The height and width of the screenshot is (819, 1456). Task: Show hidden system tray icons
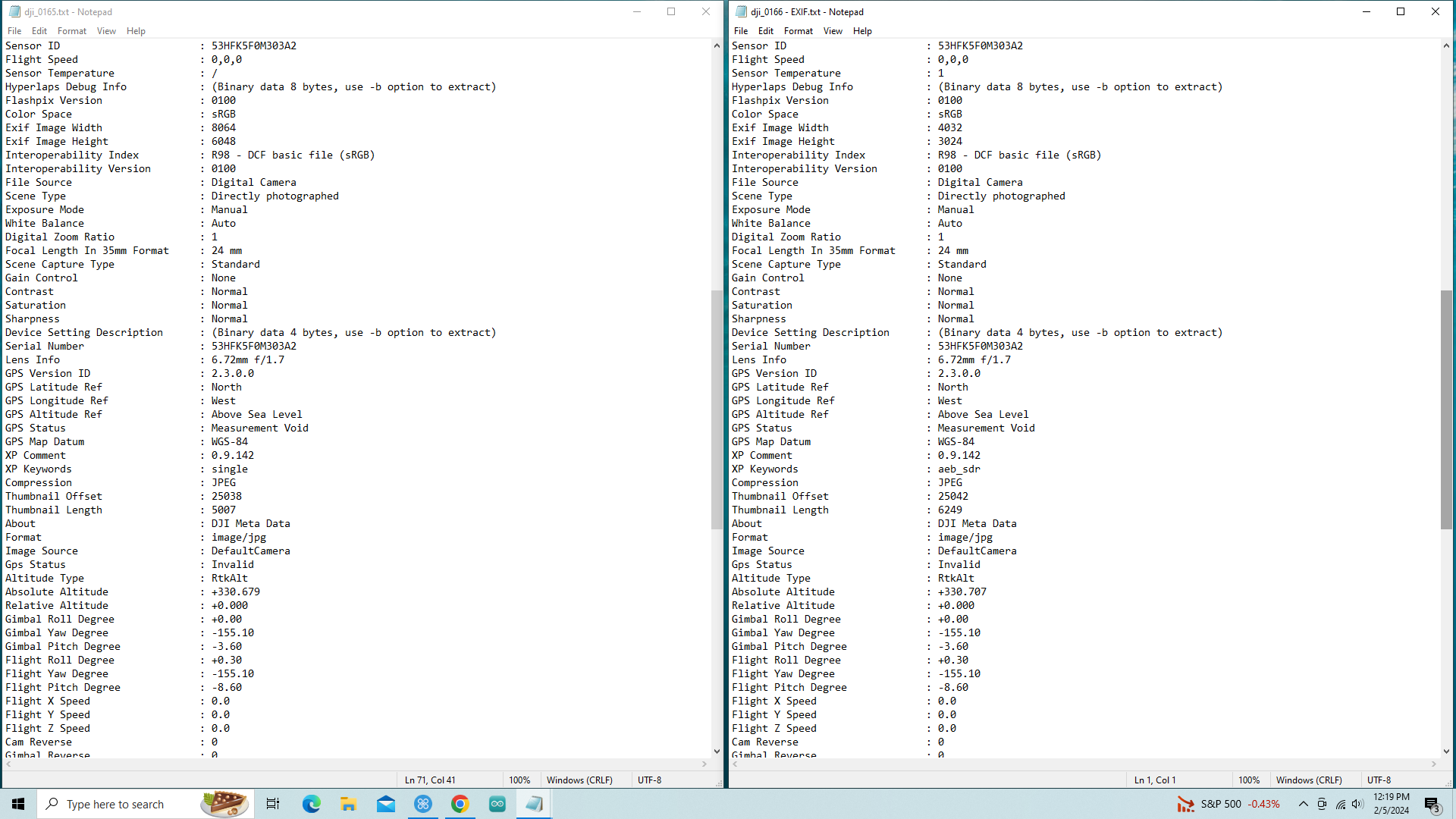1303,804
